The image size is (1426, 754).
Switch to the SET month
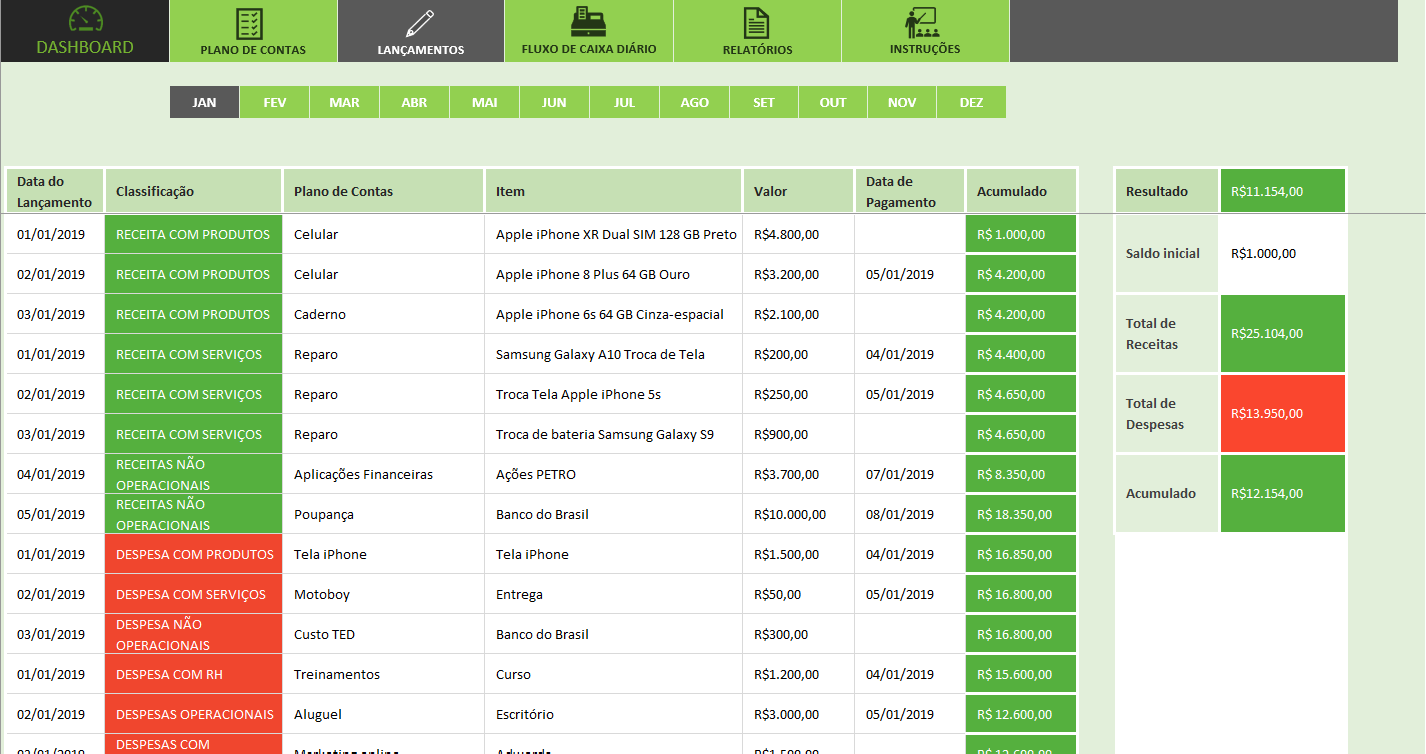(764, 102)
